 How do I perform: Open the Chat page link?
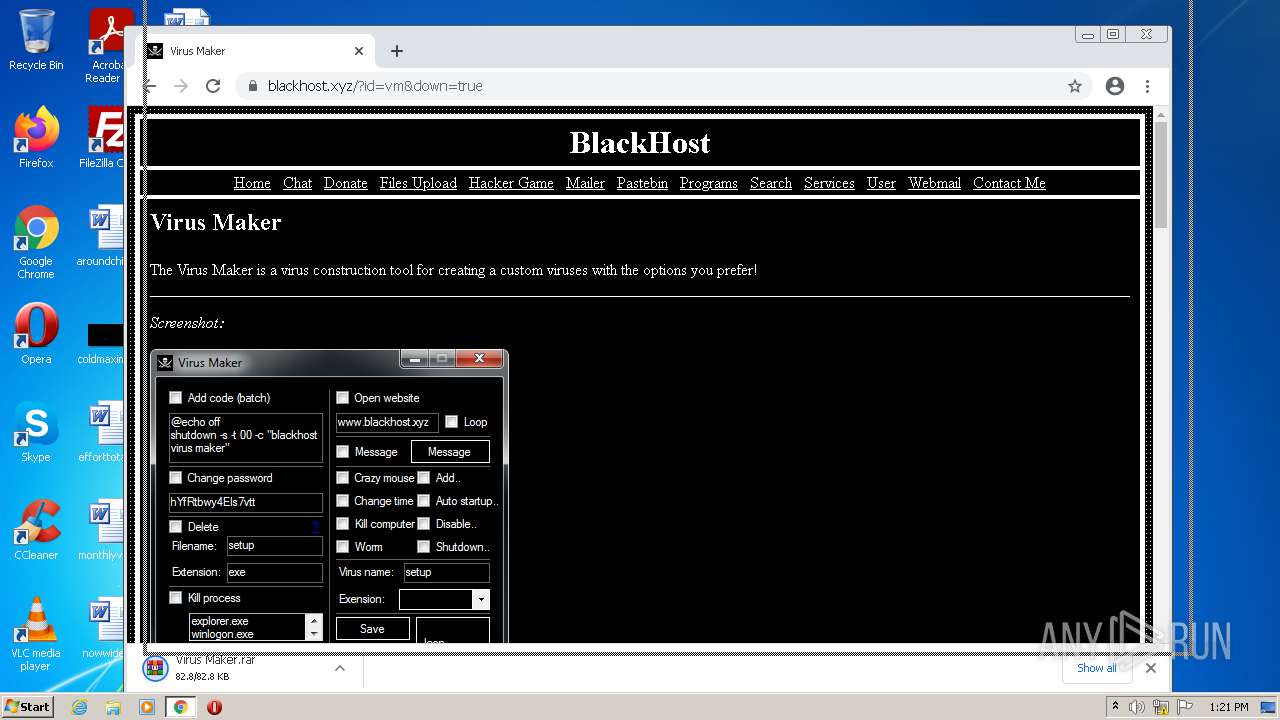point(297,183)
